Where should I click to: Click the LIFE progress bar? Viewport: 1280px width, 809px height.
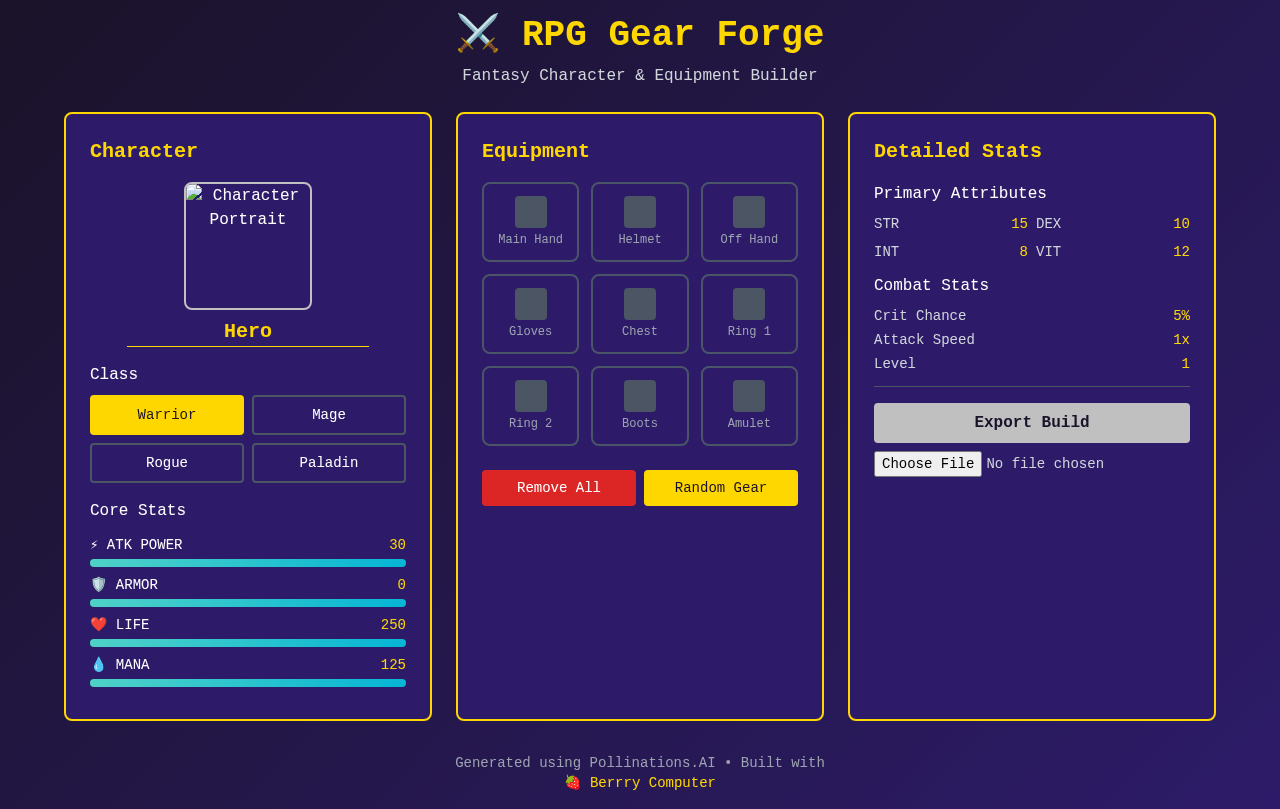tap(248, 643)
